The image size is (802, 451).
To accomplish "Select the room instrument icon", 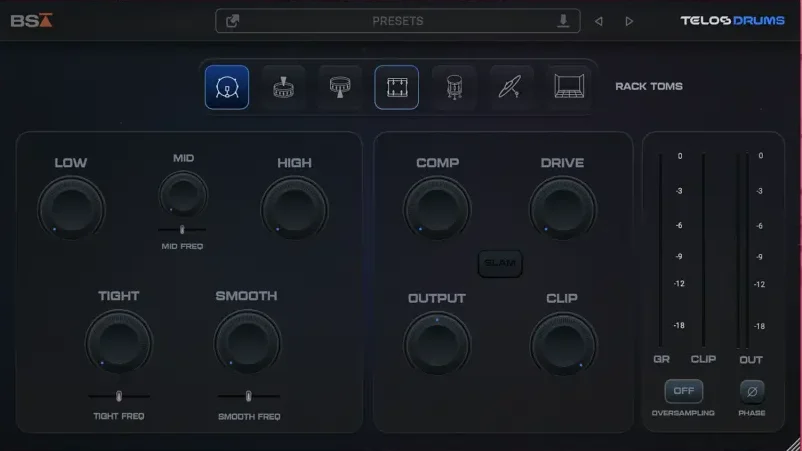I will pyautogui.click(x=569, y=87).
